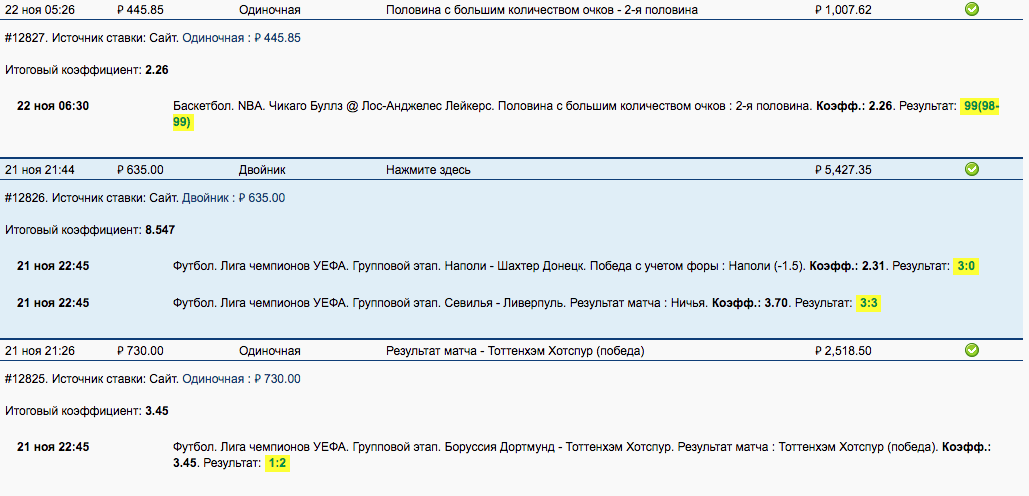This screenshot has height=496, width=1029.
Task: Collapse the 21 ноя 21:26 bet row
Action: (x=40, y=351)
